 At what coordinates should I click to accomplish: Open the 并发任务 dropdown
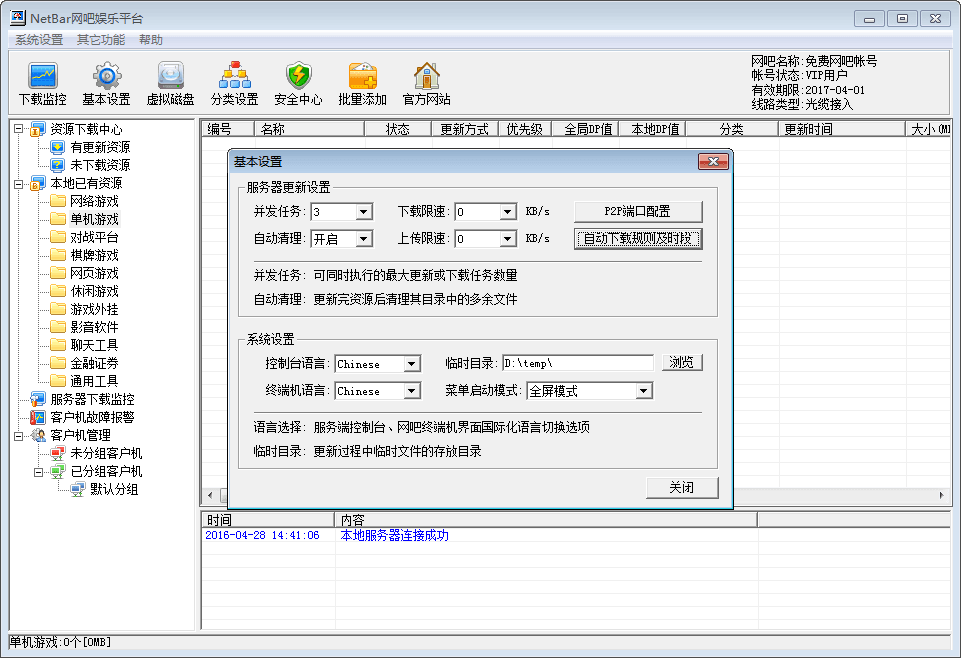tap(363, 212)
